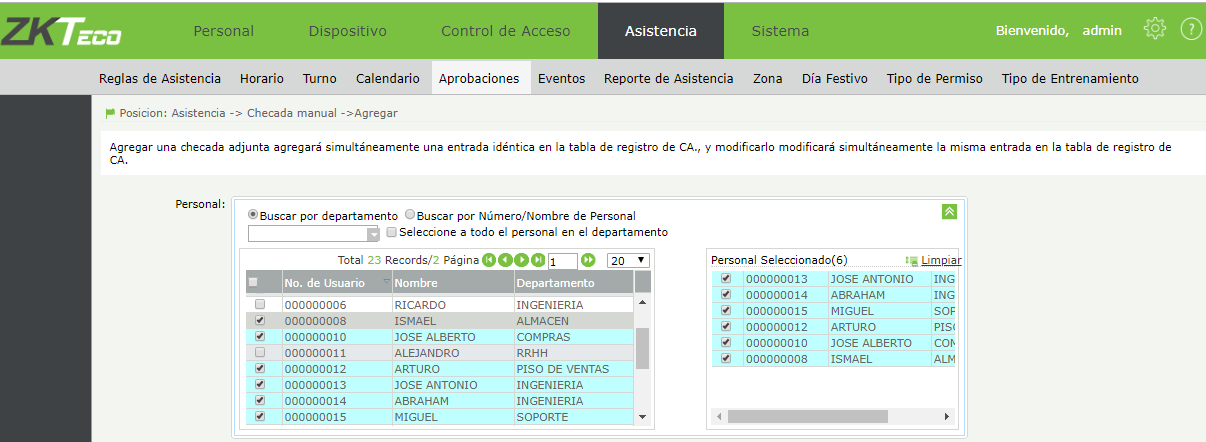Open the Reporte de Asistencia tab

669,78
